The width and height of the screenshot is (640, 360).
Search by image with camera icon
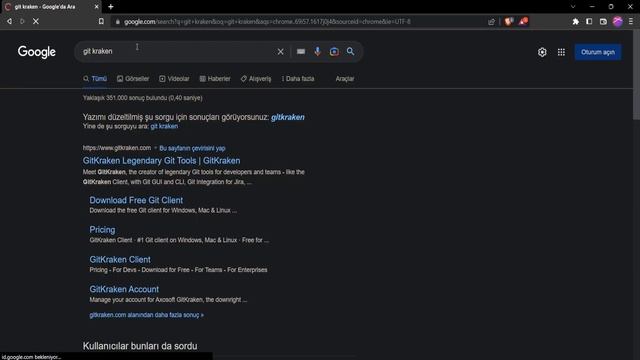tap(334, 51)
